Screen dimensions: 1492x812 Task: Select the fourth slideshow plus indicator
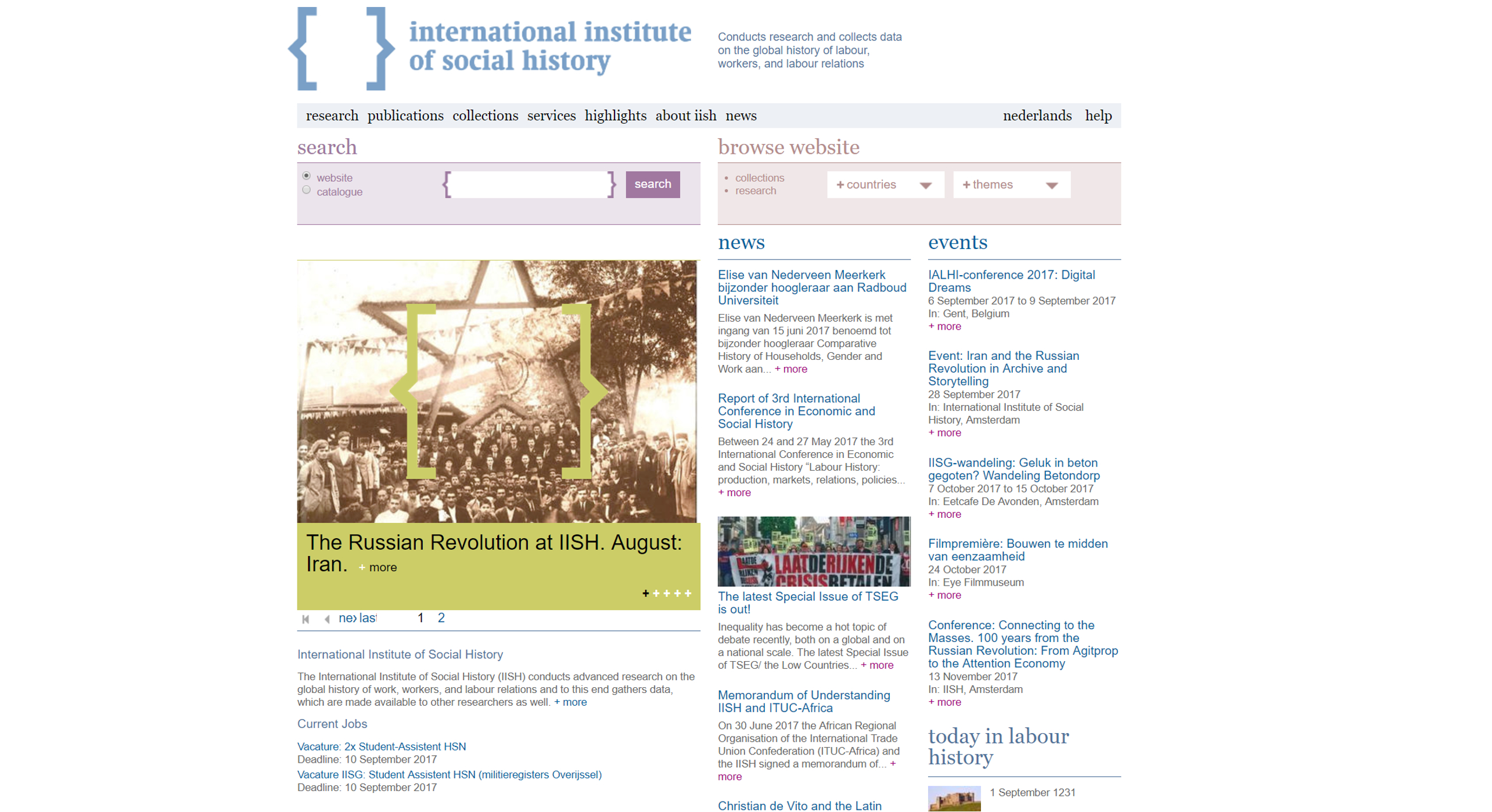pos(677,593)
